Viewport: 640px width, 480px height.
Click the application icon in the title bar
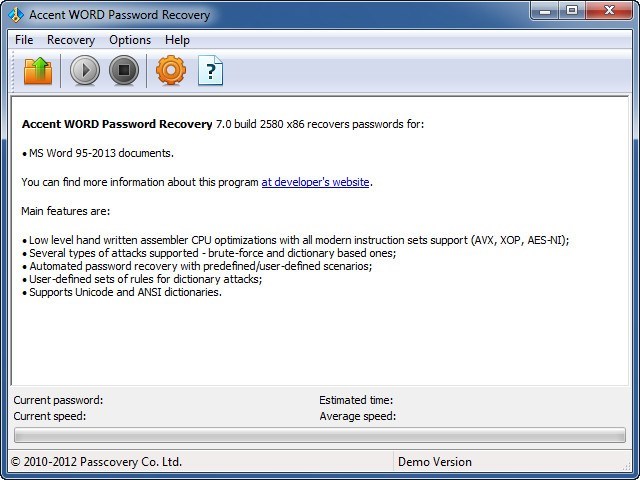16,15
